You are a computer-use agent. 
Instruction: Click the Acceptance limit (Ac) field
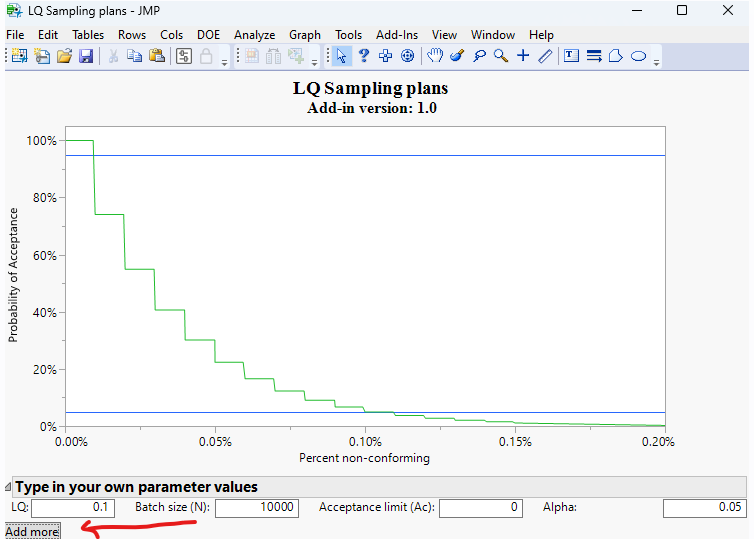pyautogui.click(x=481, y=508)
